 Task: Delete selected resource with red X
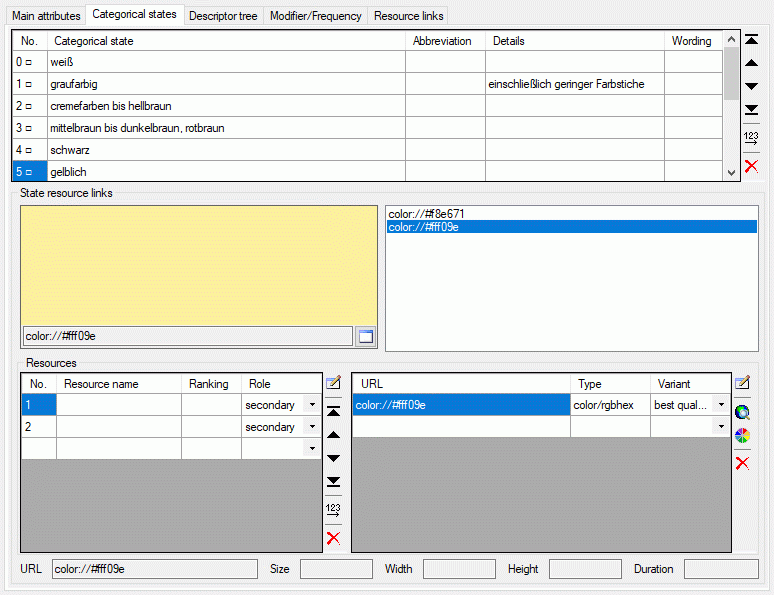pos(334,538)
